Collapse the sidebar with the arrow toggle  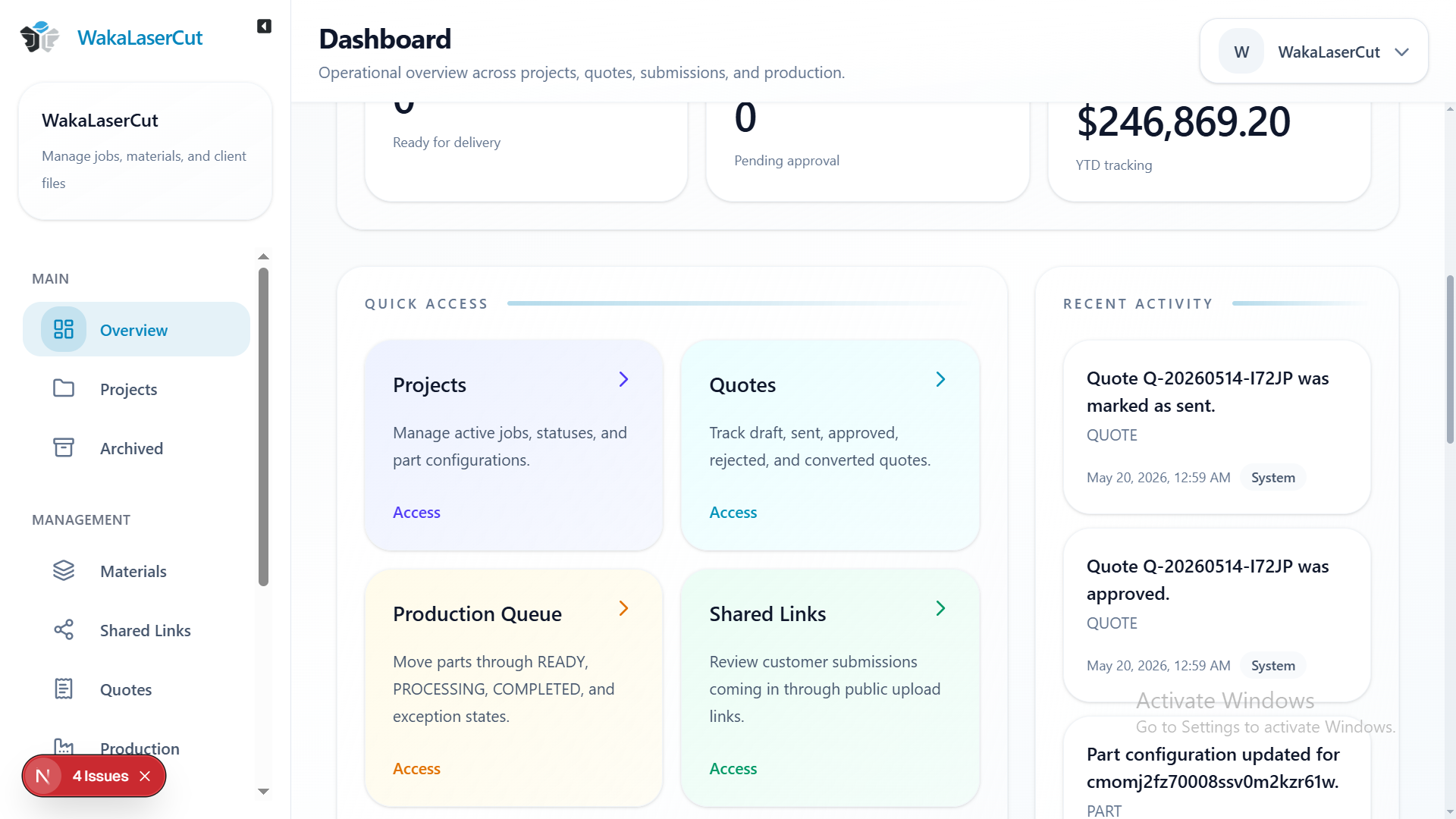pyautogui.click(x=264, y=27)
